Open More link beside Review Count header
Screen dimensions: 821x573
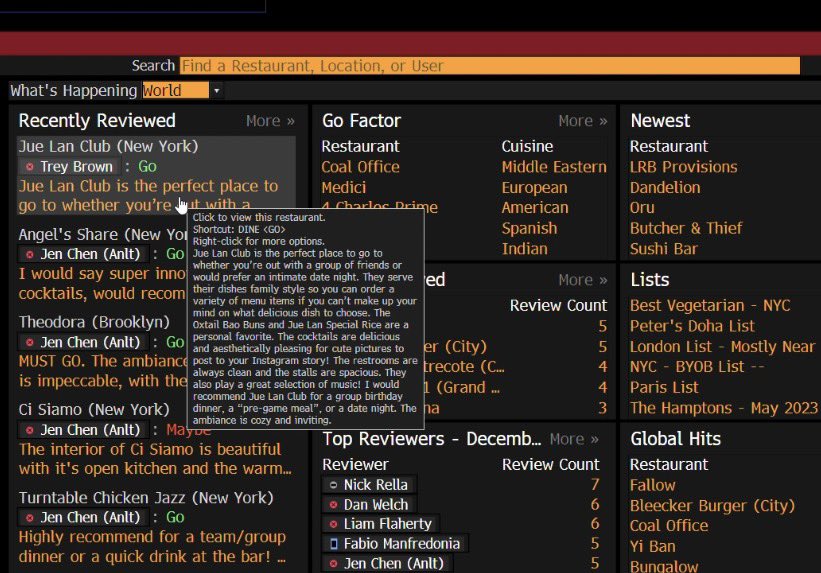(583, 280)
